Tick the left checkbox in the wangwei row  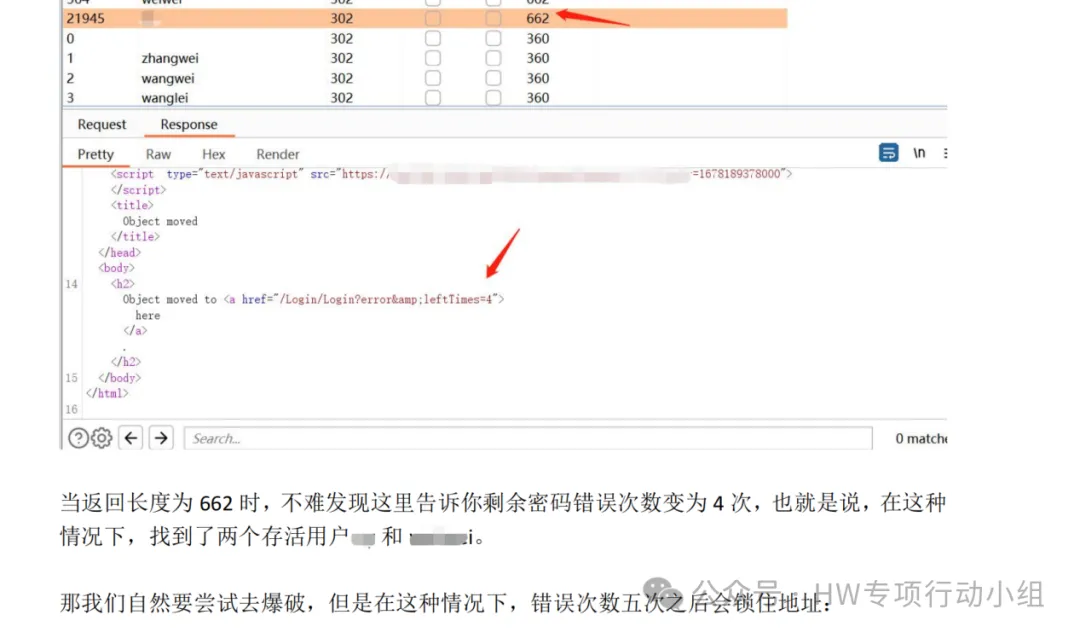433,78
